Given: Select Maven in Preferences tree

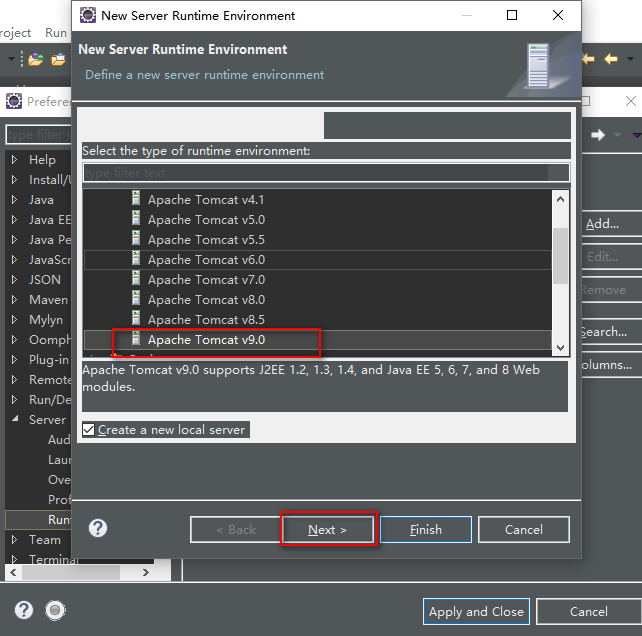Looking at the screenshot, I should click(x=48, y=300).
